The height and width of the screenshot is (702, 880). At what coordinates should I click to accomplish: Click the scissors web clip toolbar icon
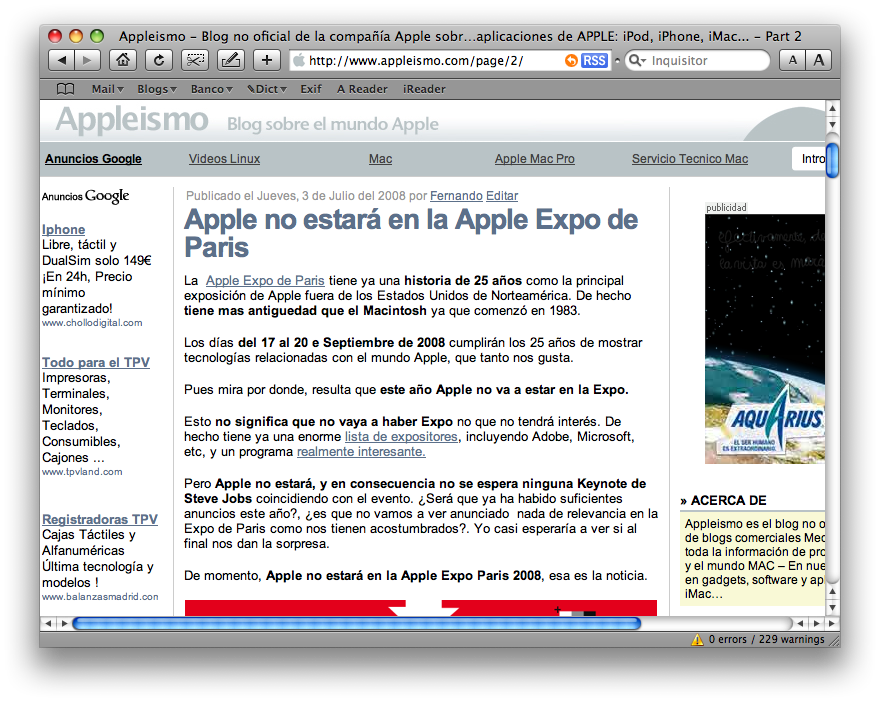pyautogui.click(x=195, y=60)
